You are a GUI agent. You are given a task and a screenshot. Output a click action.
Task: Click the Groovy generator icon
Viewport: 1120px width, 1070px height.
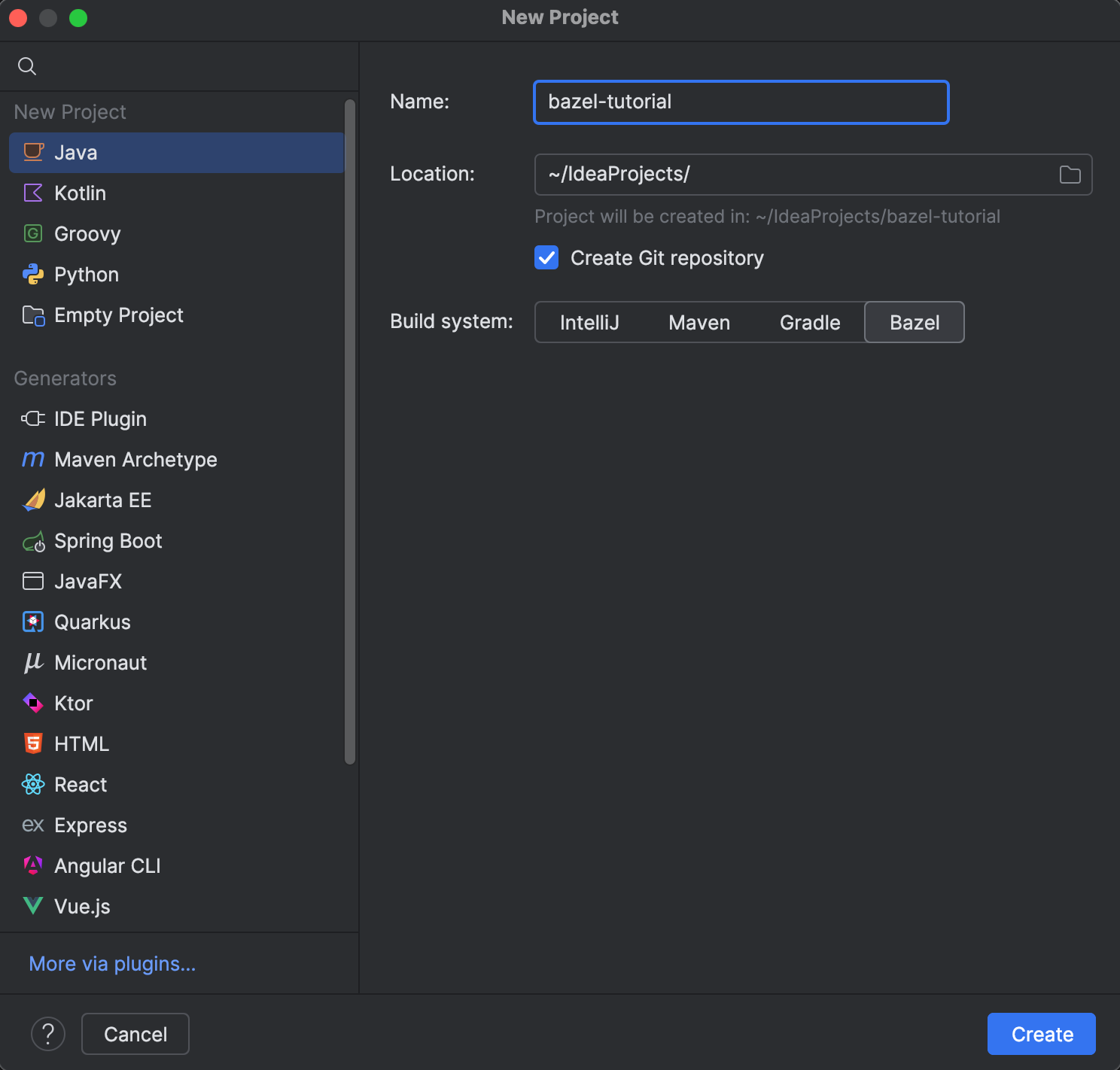[x=33, y=233]
